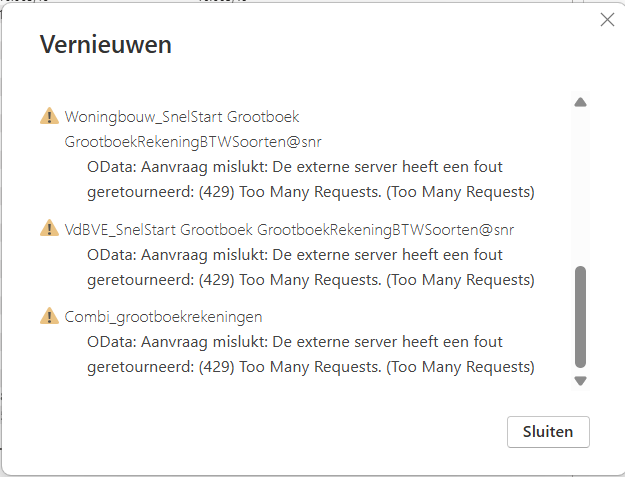Click the OData error line under Woningbouw_SnelStart
The height and width of the screenshot is (477, 625).
(294, 166)
